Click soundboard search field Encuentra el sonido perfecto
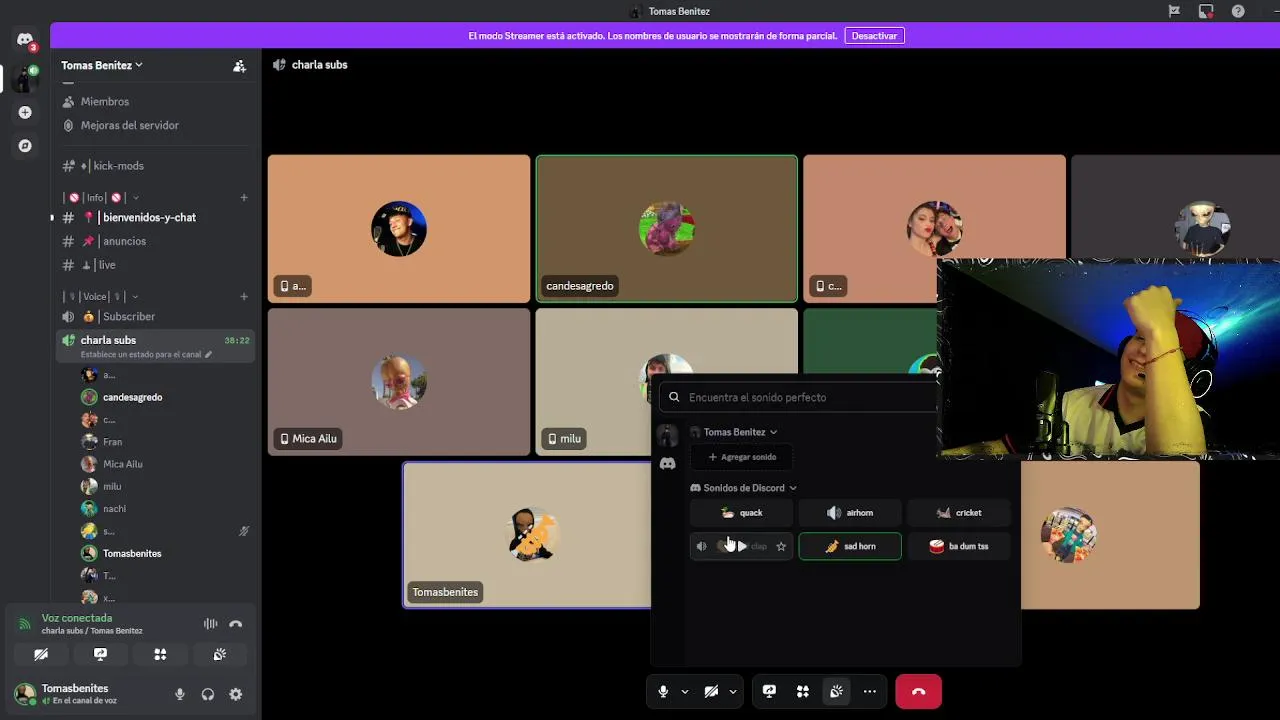Viewport: 1280px width, 720px height. point(800,397)
